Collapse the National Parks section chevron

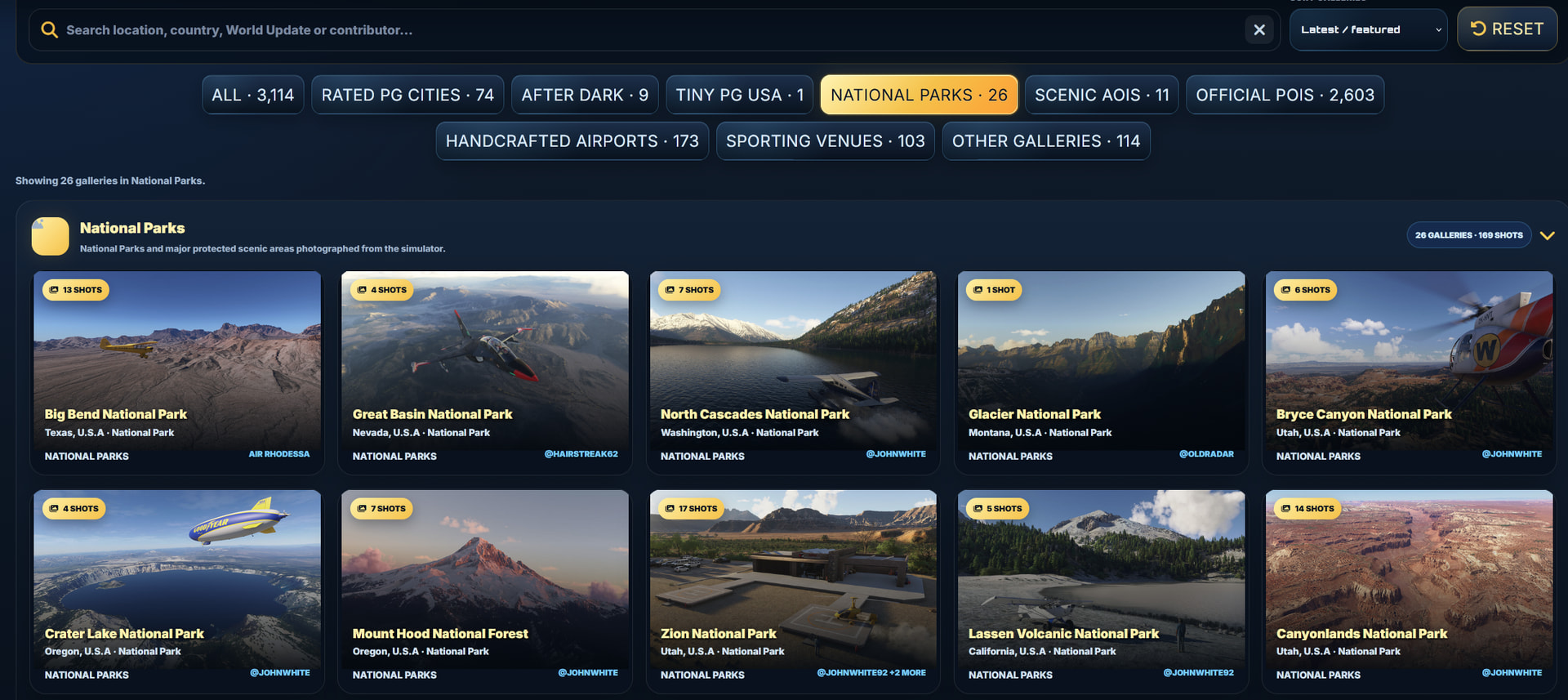1547,235
